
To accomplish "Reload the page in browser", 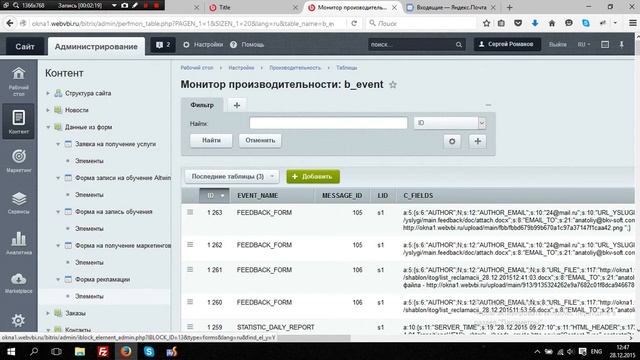I will 354,23.
